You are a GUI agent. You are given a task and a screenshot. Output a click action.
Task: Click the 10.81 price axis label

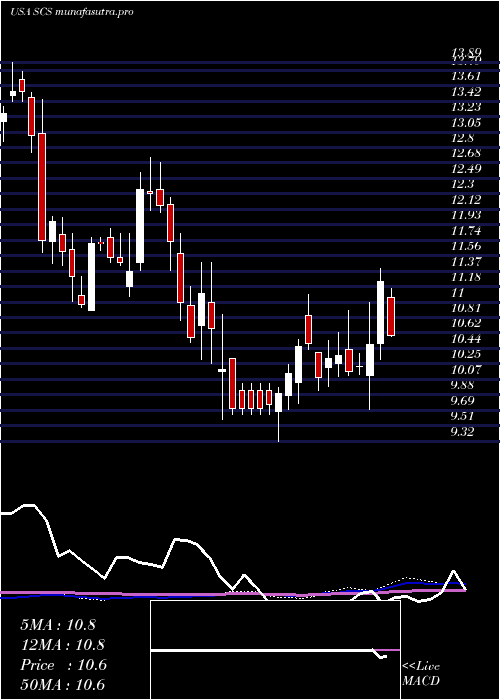[467, 308]
